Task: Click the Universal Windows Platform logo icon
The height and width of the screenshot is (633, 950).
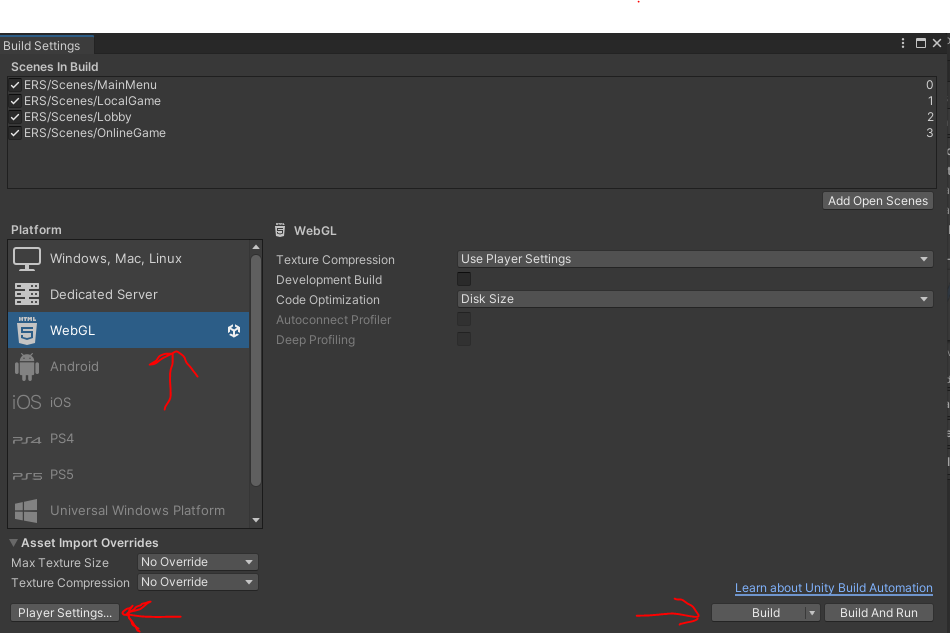Action: point(26,511)
